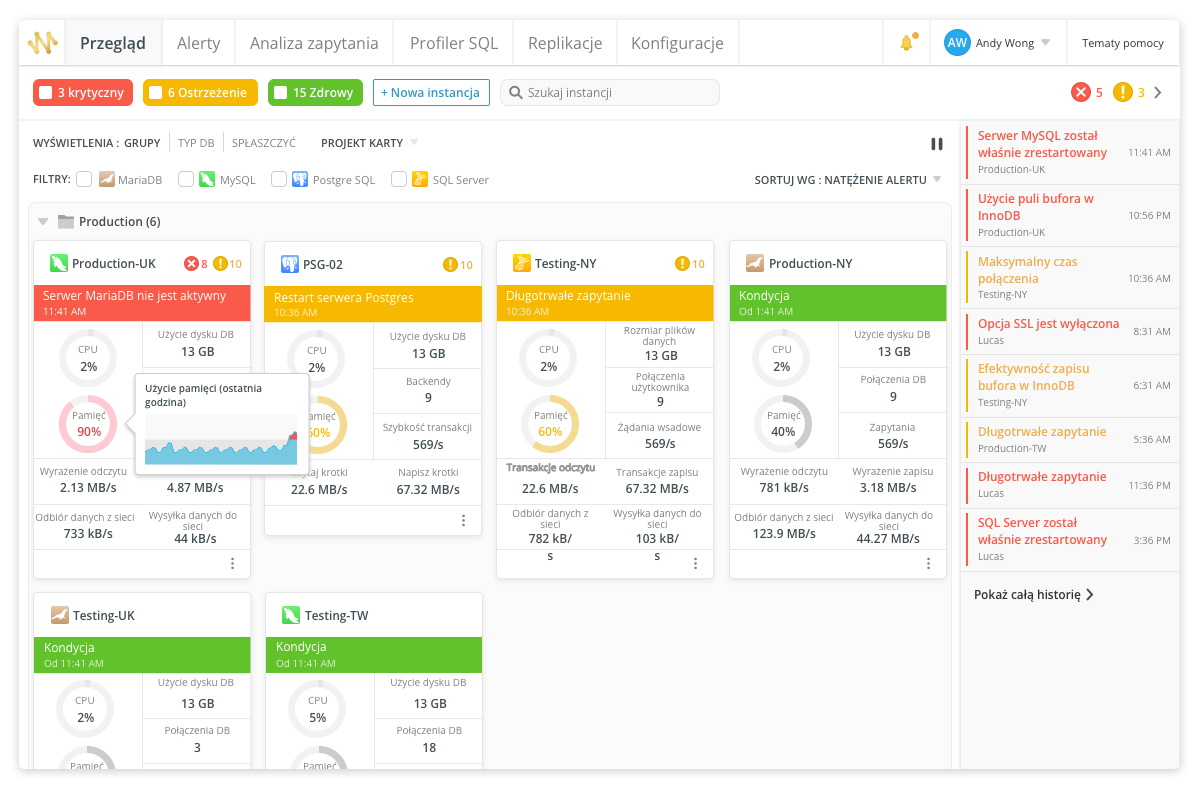Viewport: 1200px width, 790px height.
Task: Switch to the Profiler SQL tab
Action: (x=454, y=43)
